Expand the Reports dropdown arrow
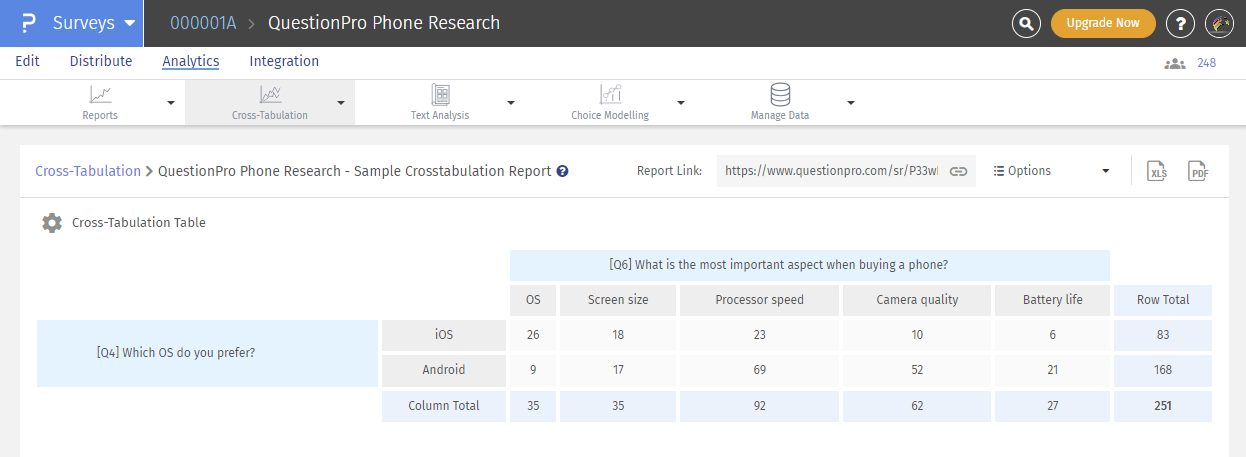Viewport: 1246px width, 457px height. pos(170,102)
